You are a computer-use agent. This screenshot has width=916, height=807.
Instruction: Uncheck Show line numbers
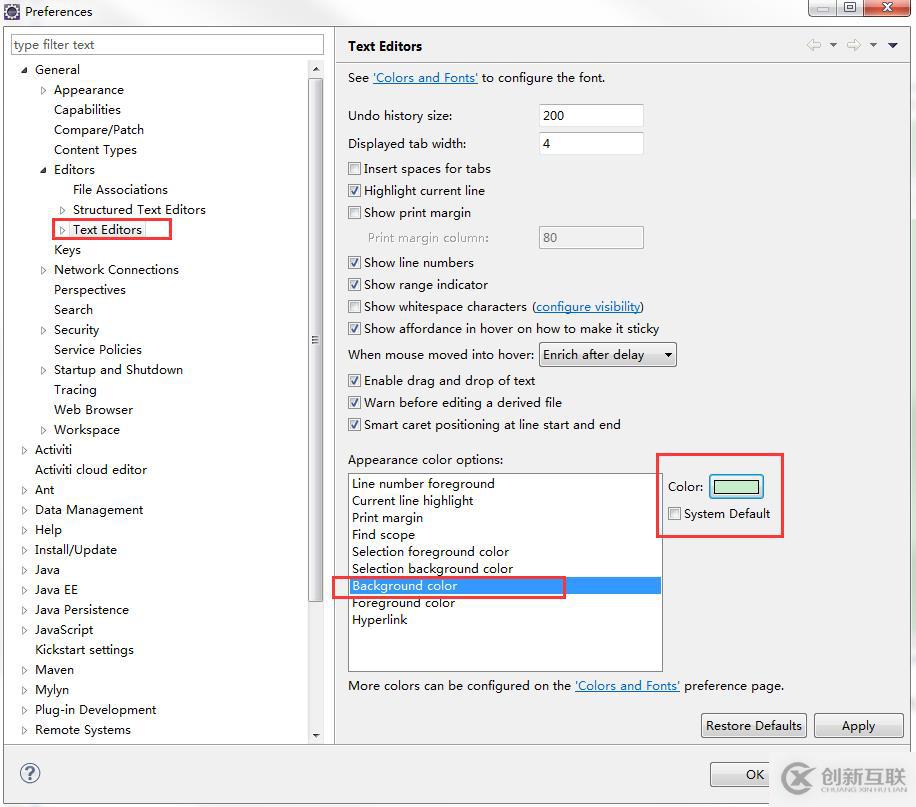(354, 262)
